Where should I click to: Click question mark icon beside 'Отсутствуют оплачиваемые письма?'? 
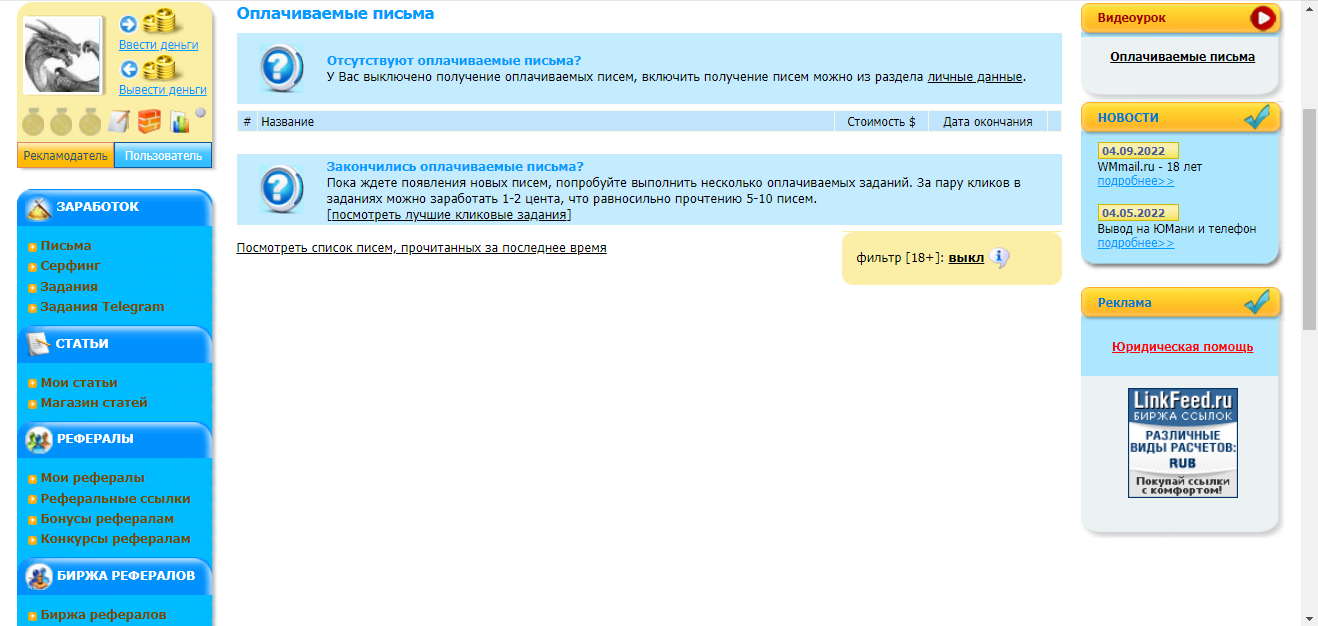281,69
